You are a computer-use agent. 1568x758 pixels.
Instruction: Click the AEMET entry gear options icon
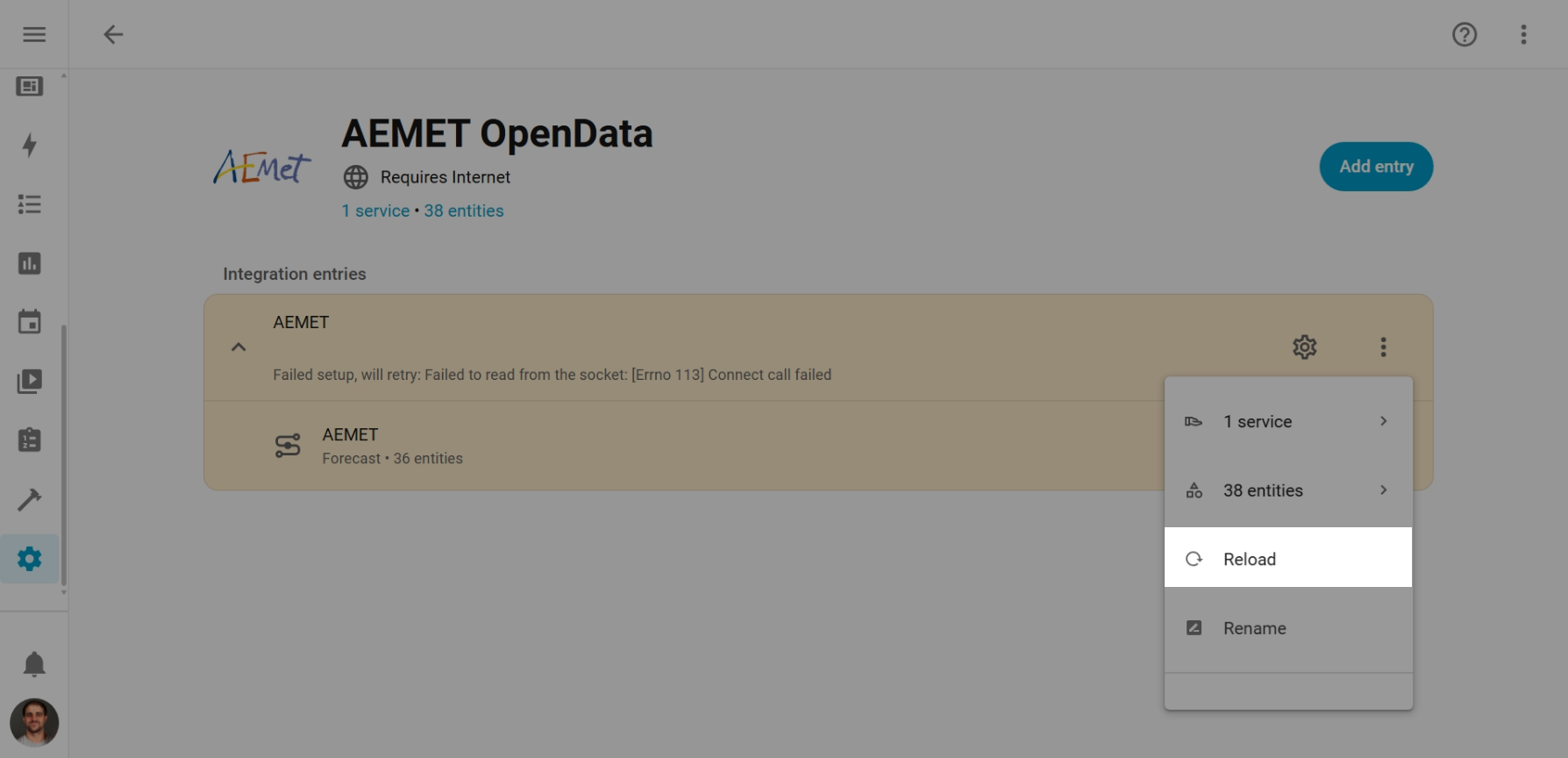(x=1304, y=347)
